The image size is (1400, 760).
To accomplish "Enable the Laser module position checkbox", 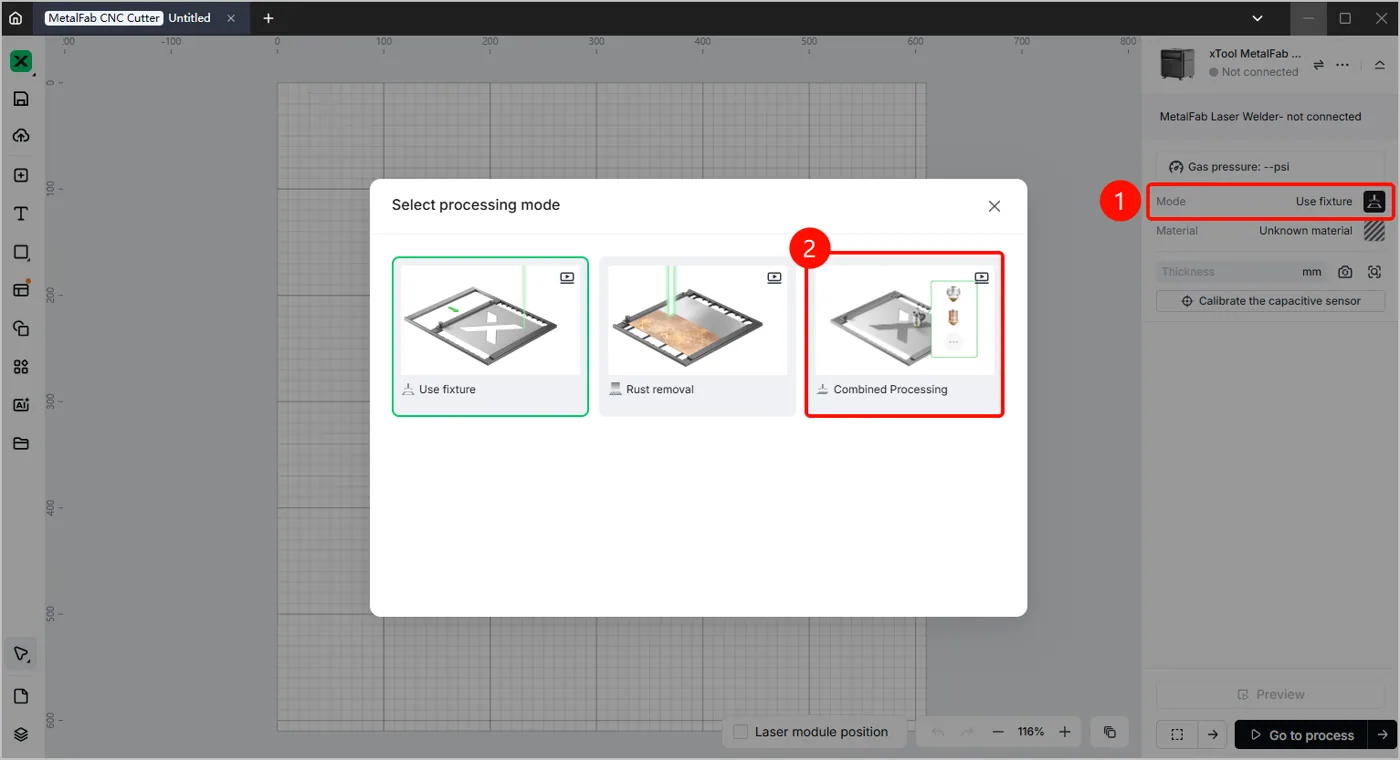I will coord(741,732).
